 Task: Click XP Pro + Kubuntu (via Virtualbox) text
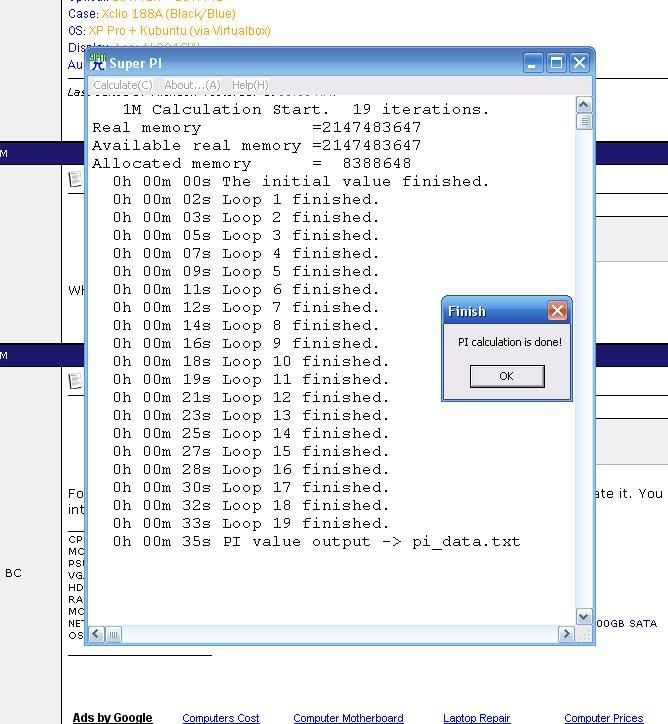pos(180,31)
